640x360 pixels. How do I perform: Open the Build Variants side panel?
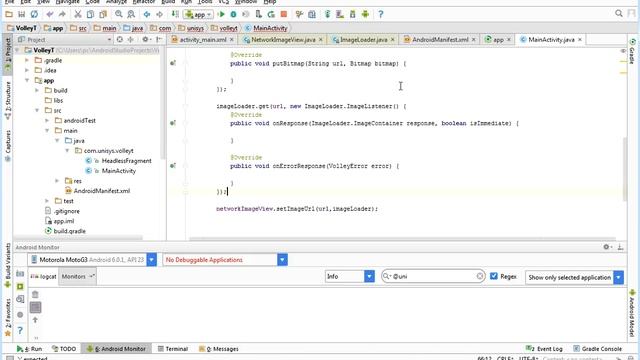coord(7,265)
